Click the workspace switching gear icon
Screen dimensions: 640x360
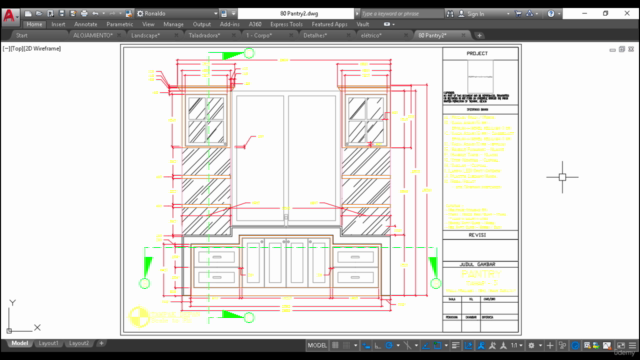click(531, 345)
